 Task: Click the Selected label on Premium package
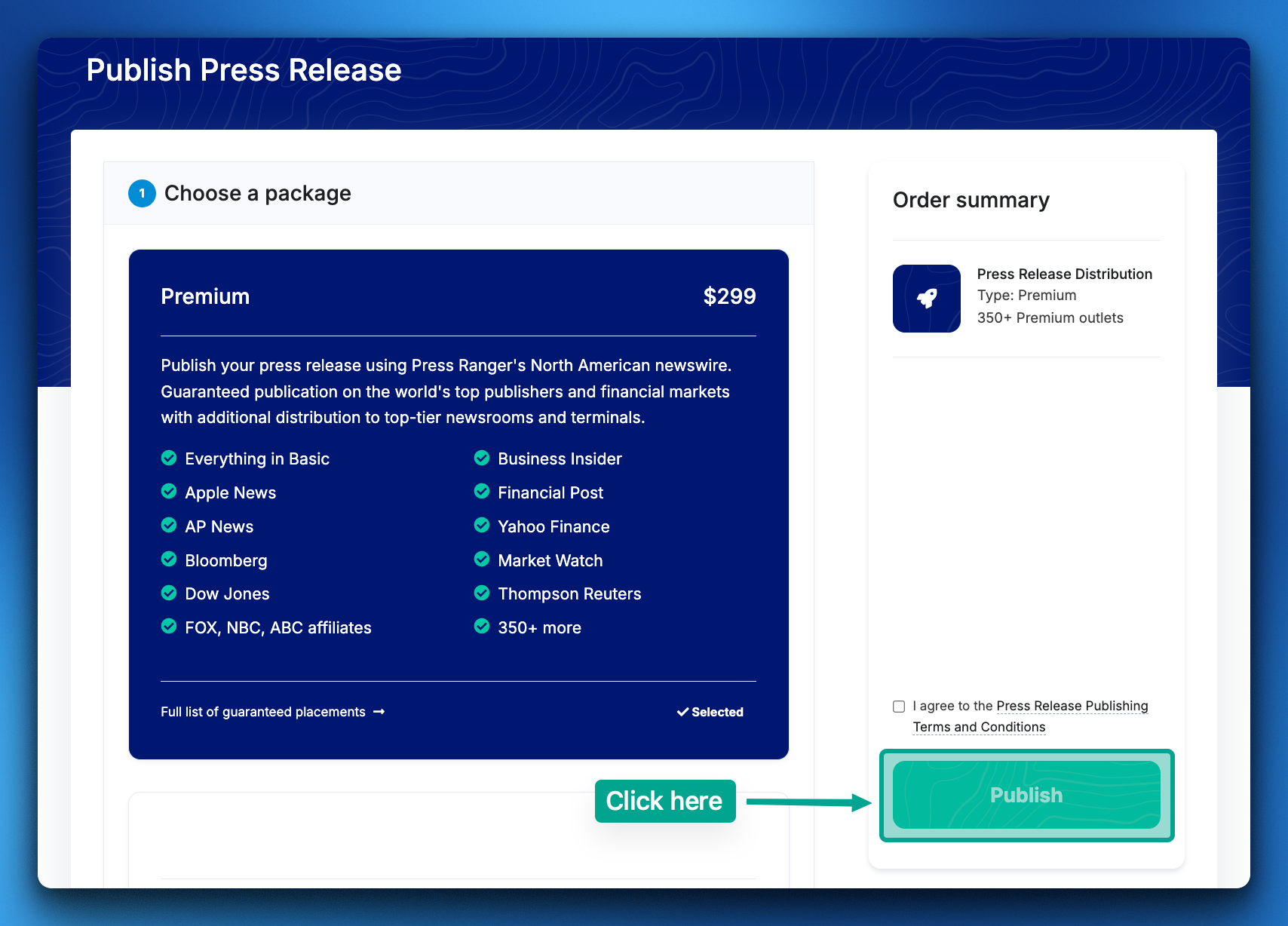710,712
